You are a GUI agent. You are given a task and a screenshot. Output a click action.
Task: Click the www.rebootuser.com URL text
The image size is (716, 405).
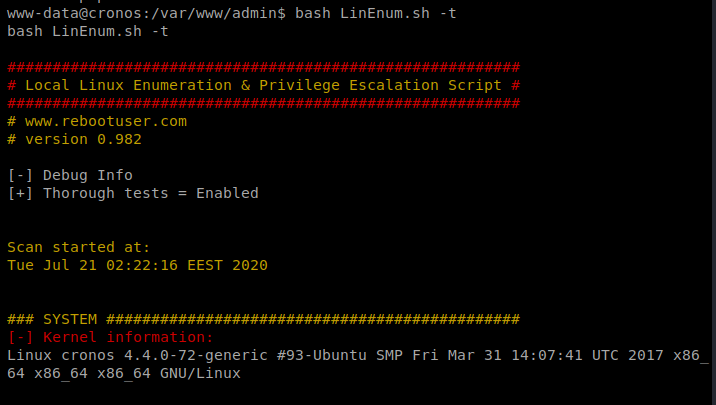106,121
